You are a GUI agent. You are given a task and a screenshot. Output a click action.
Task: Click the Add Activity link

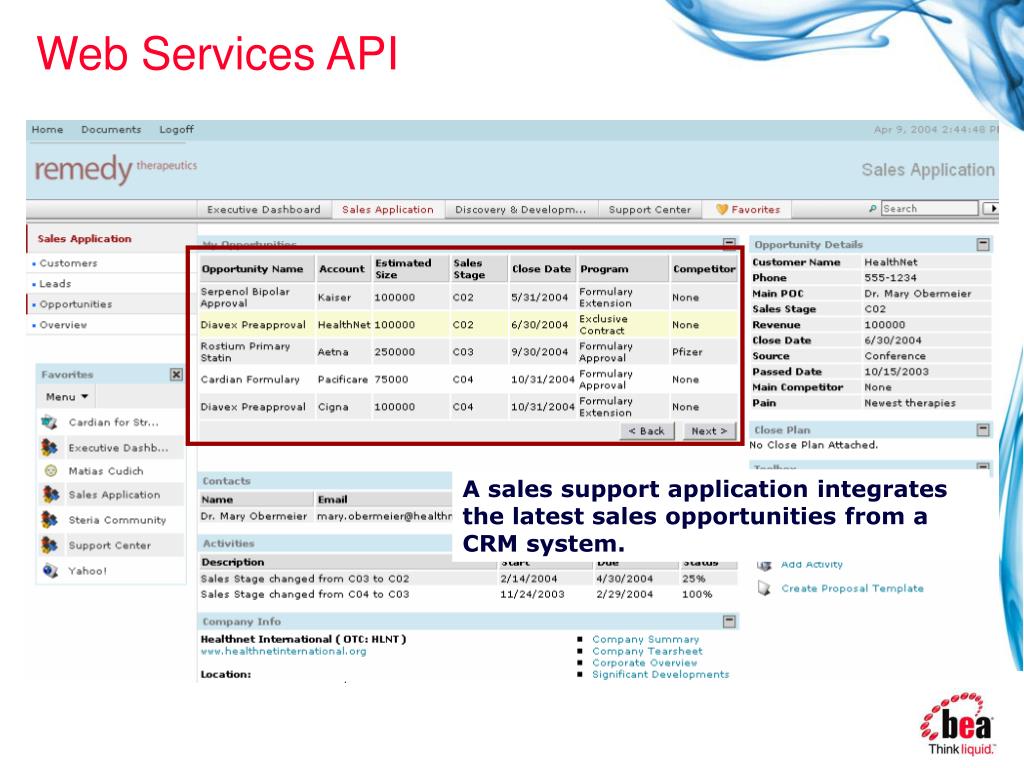tap(812, 564)
